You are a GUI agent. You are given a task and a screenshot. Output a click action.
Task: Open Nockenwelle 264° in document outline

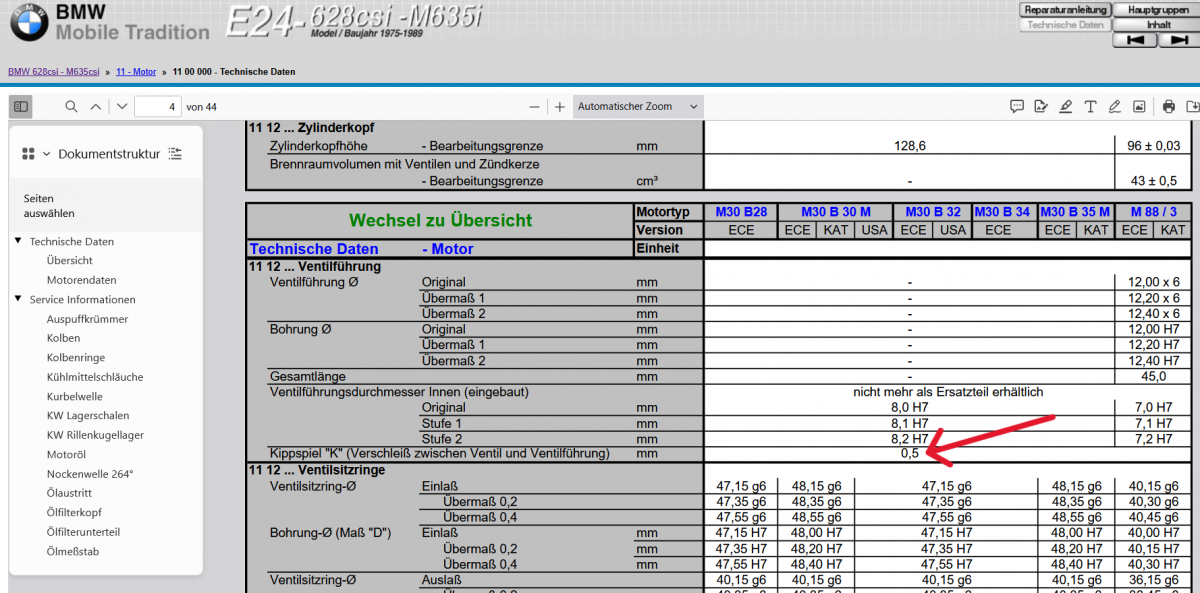[89, 474]
